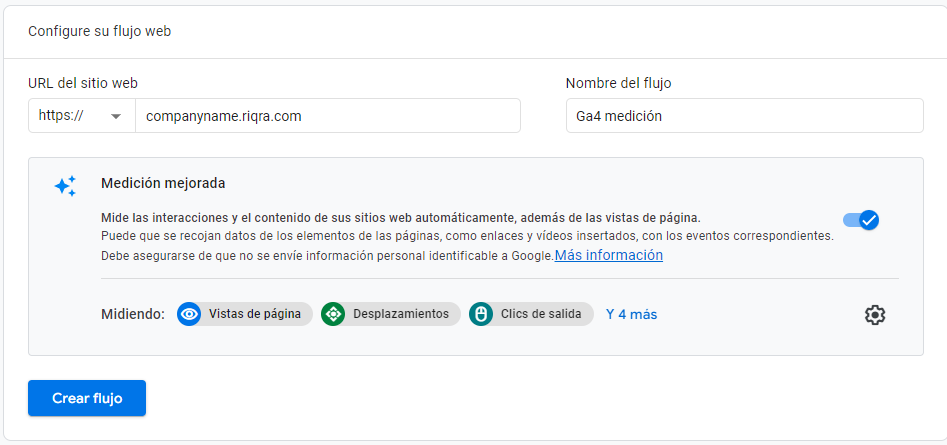
Task: Click the Medición mejorada sparkle icon
Action: (x=65, y=186)
